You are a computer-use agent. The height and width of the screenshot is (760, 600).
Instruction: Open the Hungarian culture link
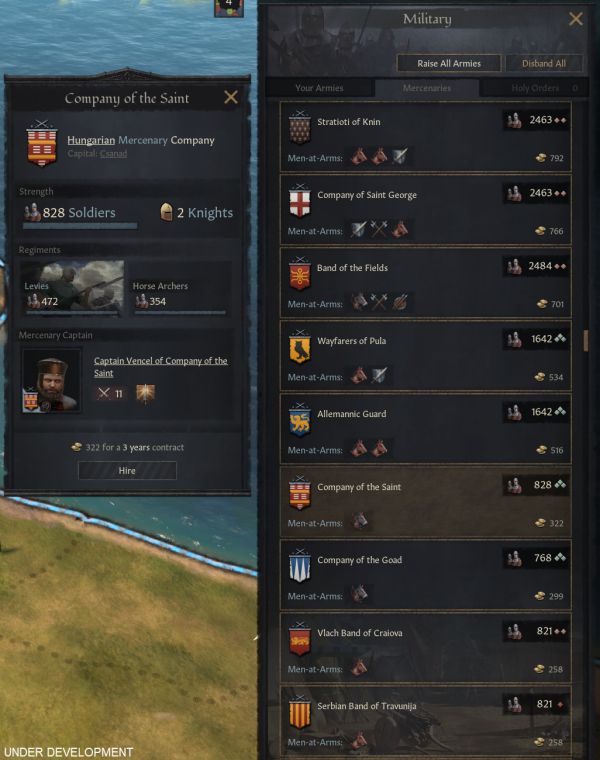click(x=91, y=140)
